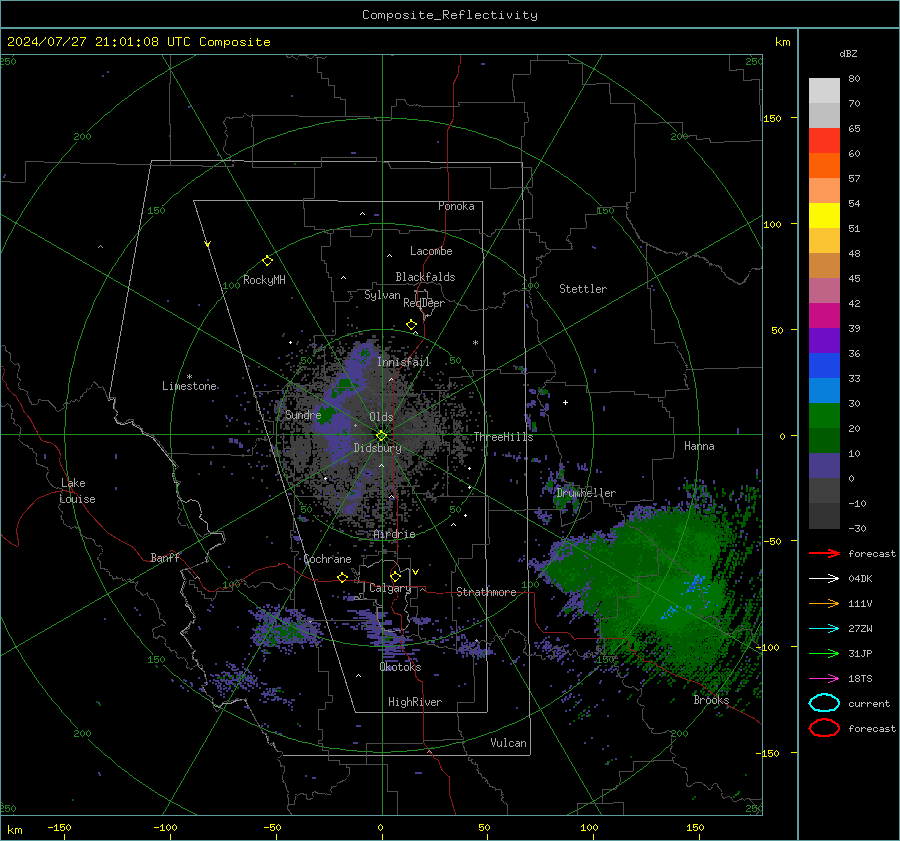Click the yellow radar-center diamond near Didsbury

[381, 436]
